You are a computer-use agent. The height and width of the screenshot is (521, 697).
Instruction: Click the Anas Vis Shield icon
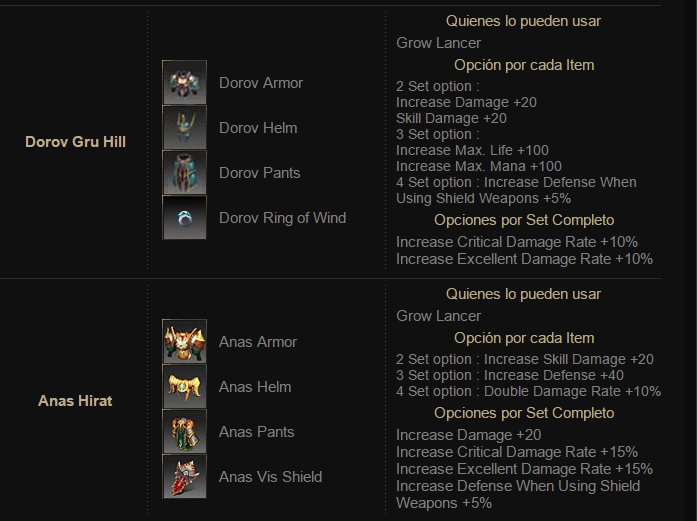[x=184, y=477]
